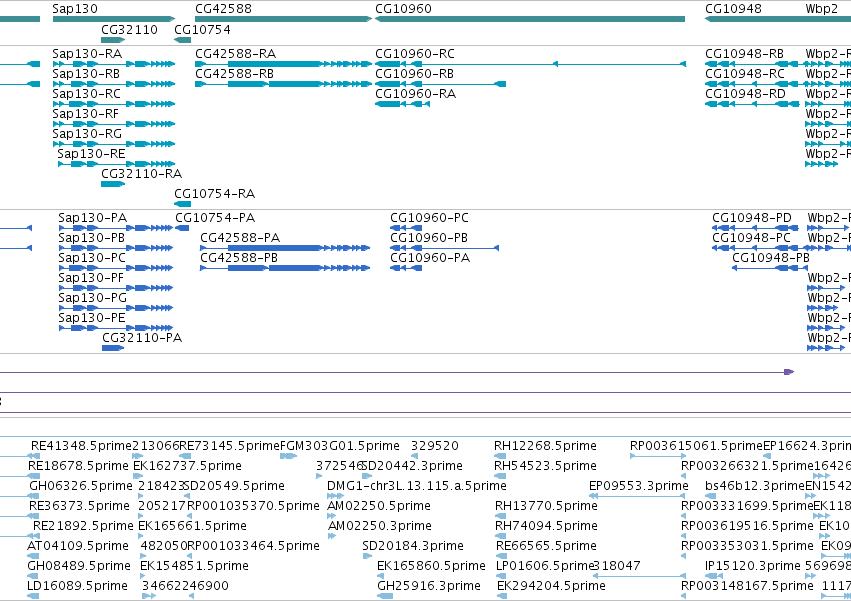
Task: Click EST label RE41348.5prime
Action: 81,446
